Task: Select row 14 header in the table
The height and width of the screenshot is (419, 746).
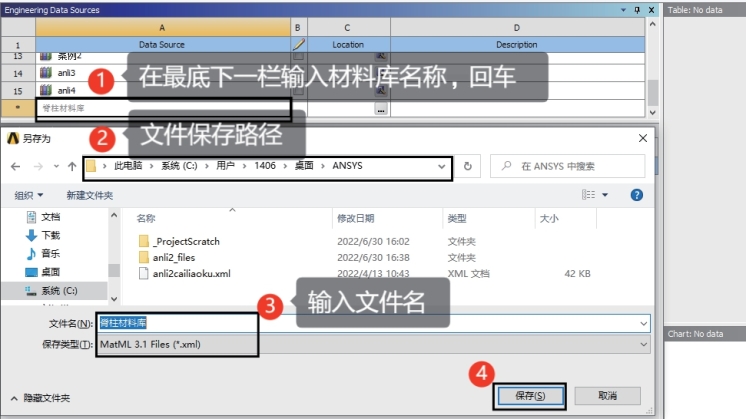Action: tap(18, 73)
